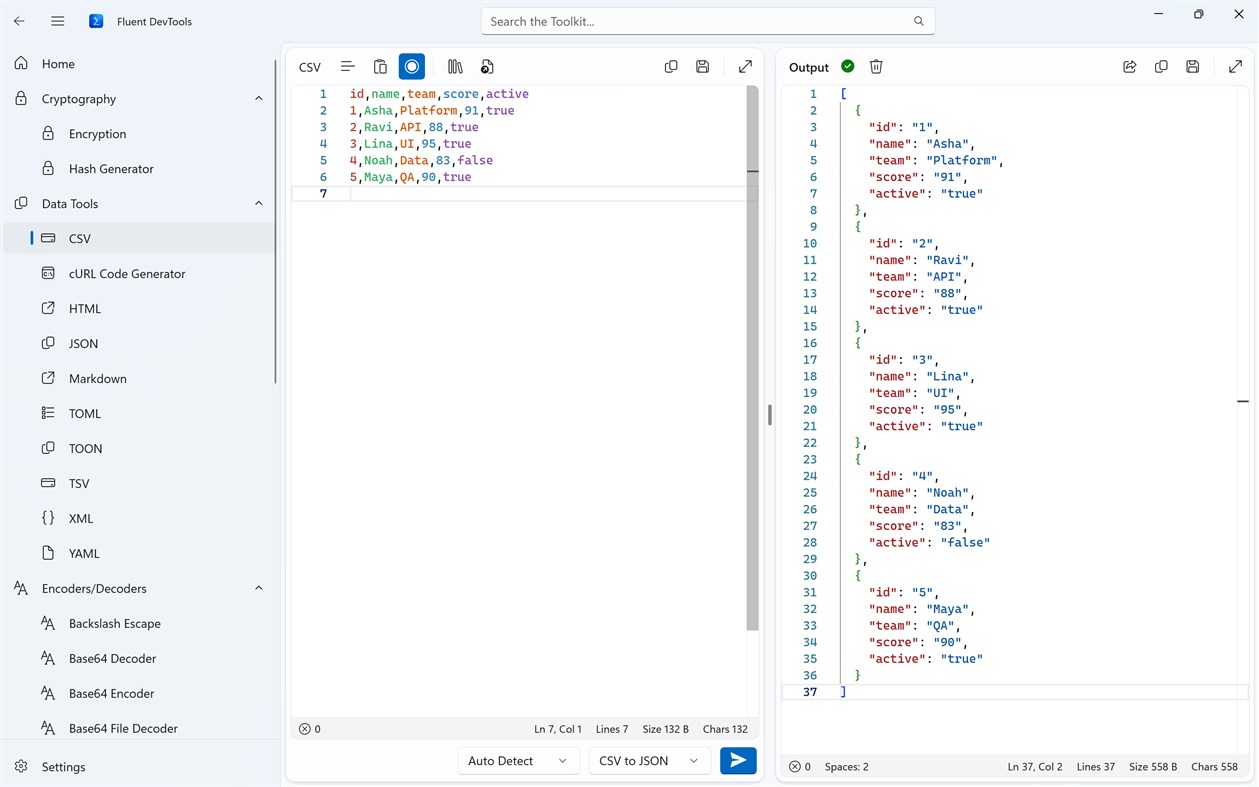Open cURL Code Generator
This screenshot has height=787, width=1259.
140,274
